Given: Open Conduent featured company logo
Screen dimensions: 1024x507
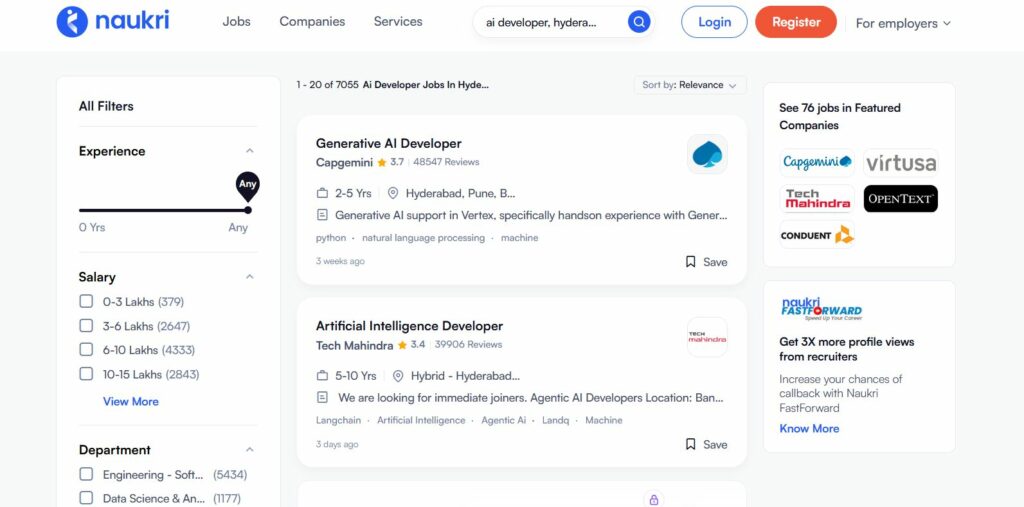Looking at the screenshot, I should (817, 235).
